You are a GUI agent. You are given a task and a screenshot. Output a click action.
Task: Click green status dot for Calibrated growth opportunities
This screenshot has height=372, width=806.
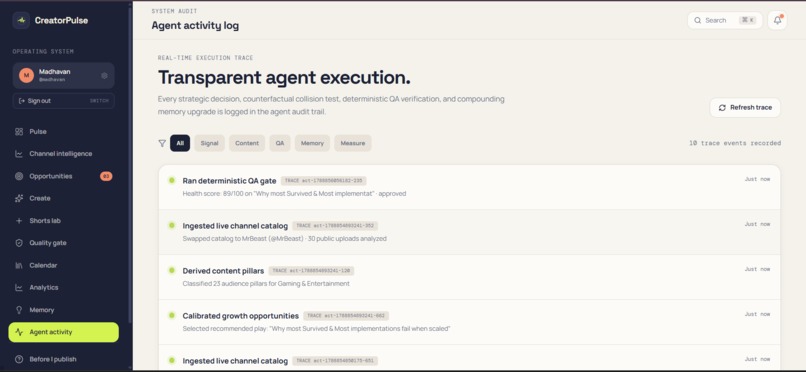click(x=172, y=315)
